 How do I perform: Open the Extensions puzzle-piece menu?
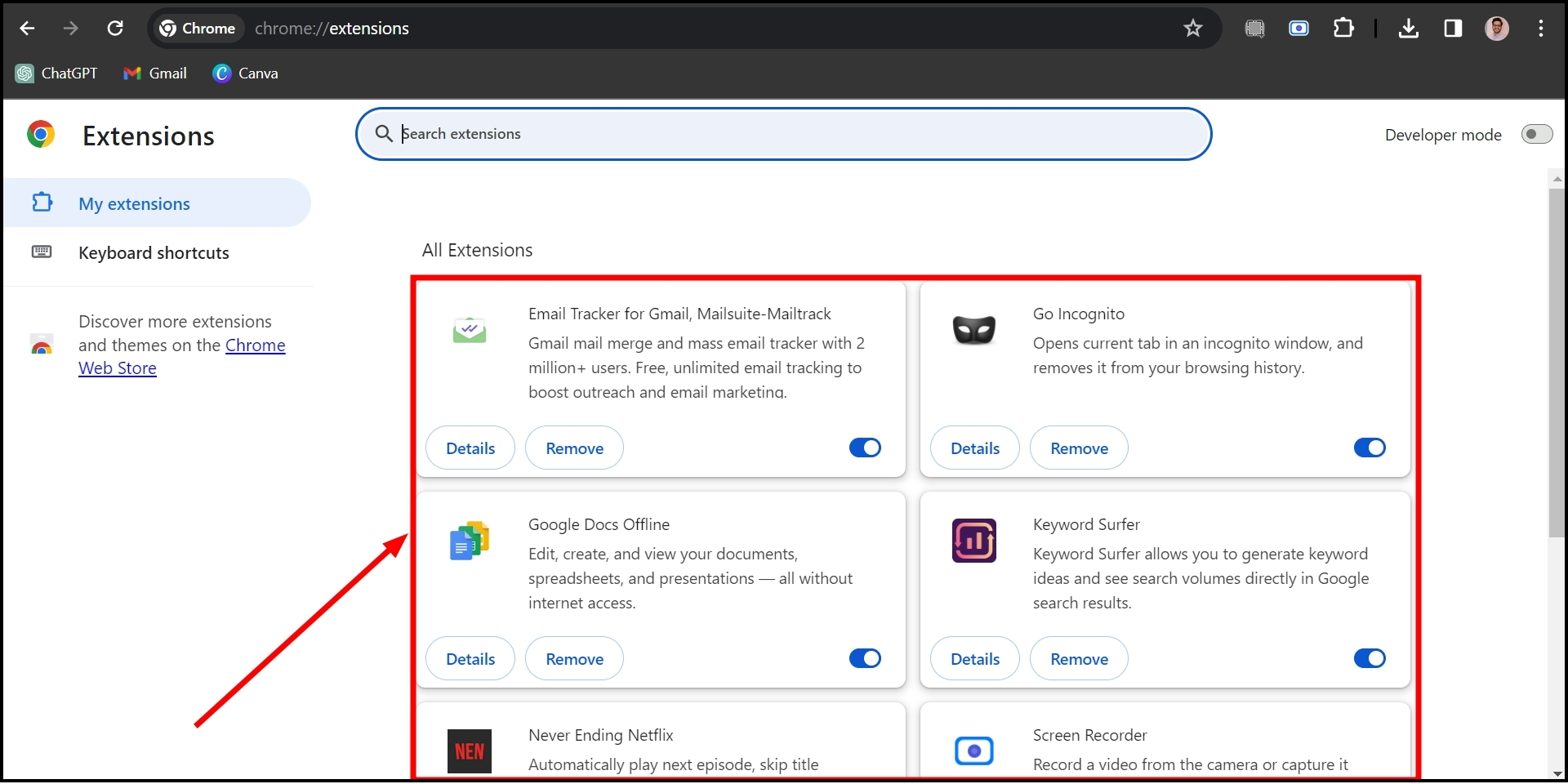coord(1343,29)
